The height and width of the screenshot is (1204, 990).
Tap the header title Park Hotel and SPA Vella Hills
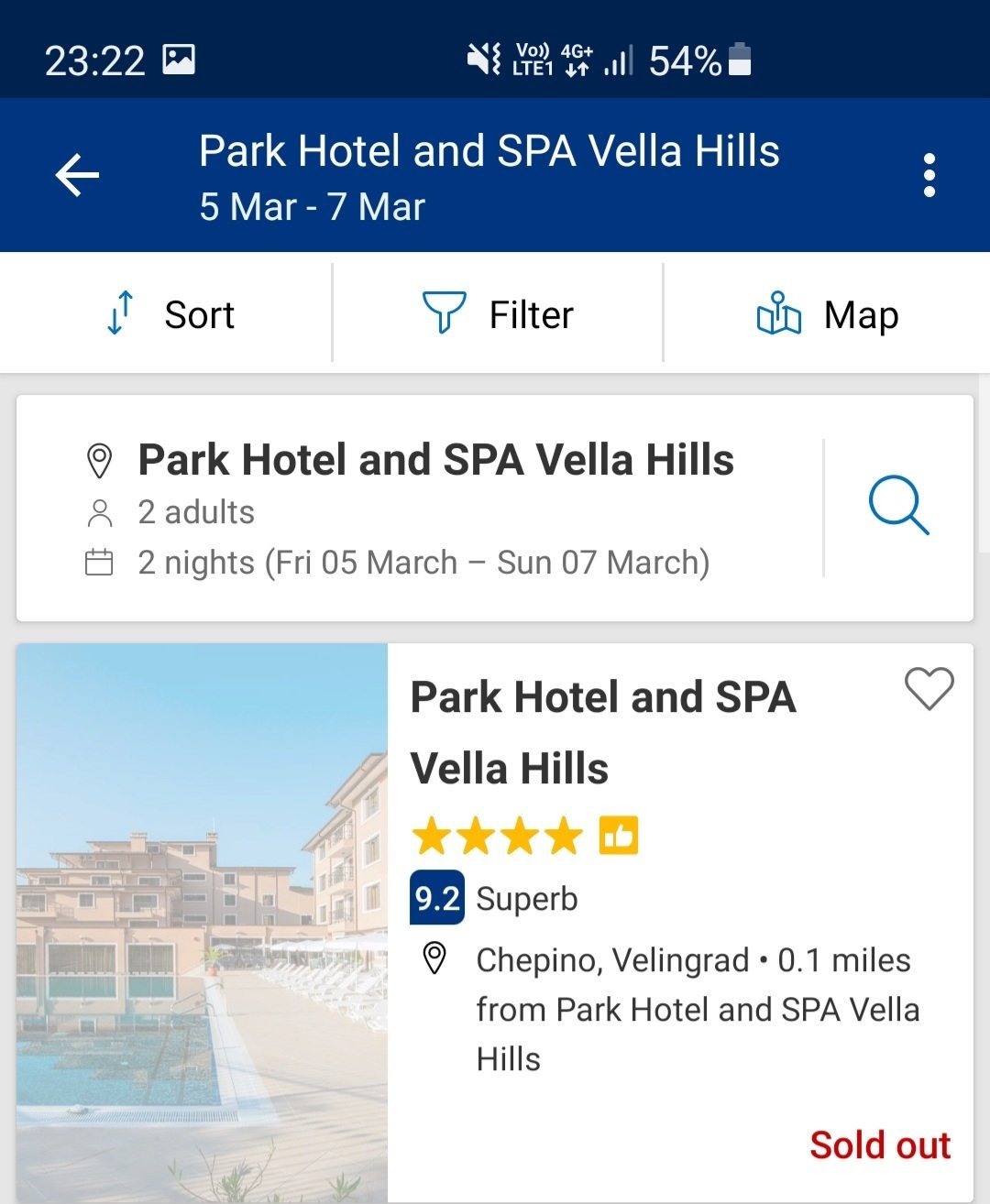(x=489, y=152)
